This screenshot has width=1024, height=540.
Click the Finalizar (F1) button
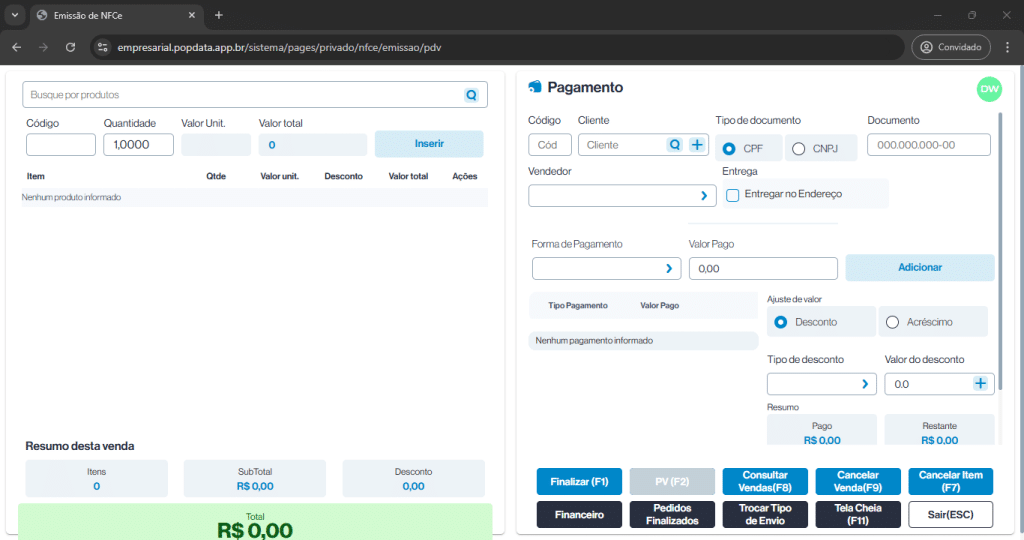tap(579, 482)
